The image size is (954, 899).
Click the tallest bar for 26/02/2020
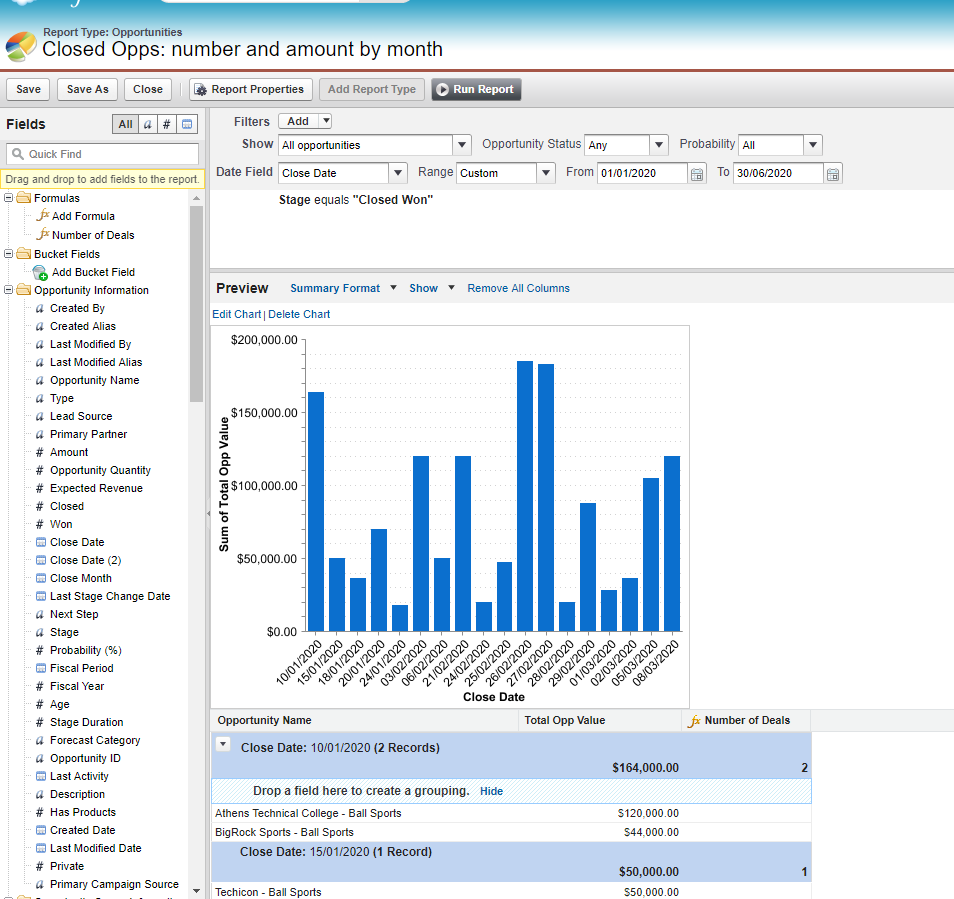click(x=525, y=496)
